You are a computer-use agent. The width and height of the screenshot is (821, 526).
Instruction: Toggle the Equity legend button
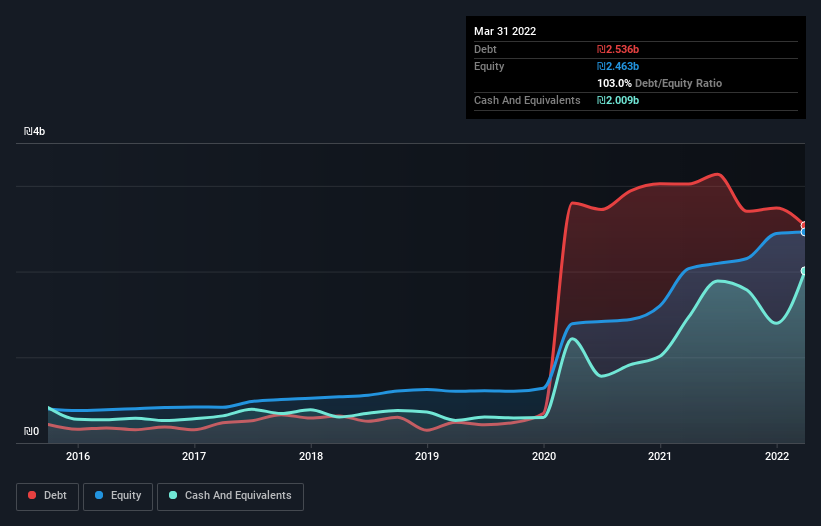click(x=118, y=496)
